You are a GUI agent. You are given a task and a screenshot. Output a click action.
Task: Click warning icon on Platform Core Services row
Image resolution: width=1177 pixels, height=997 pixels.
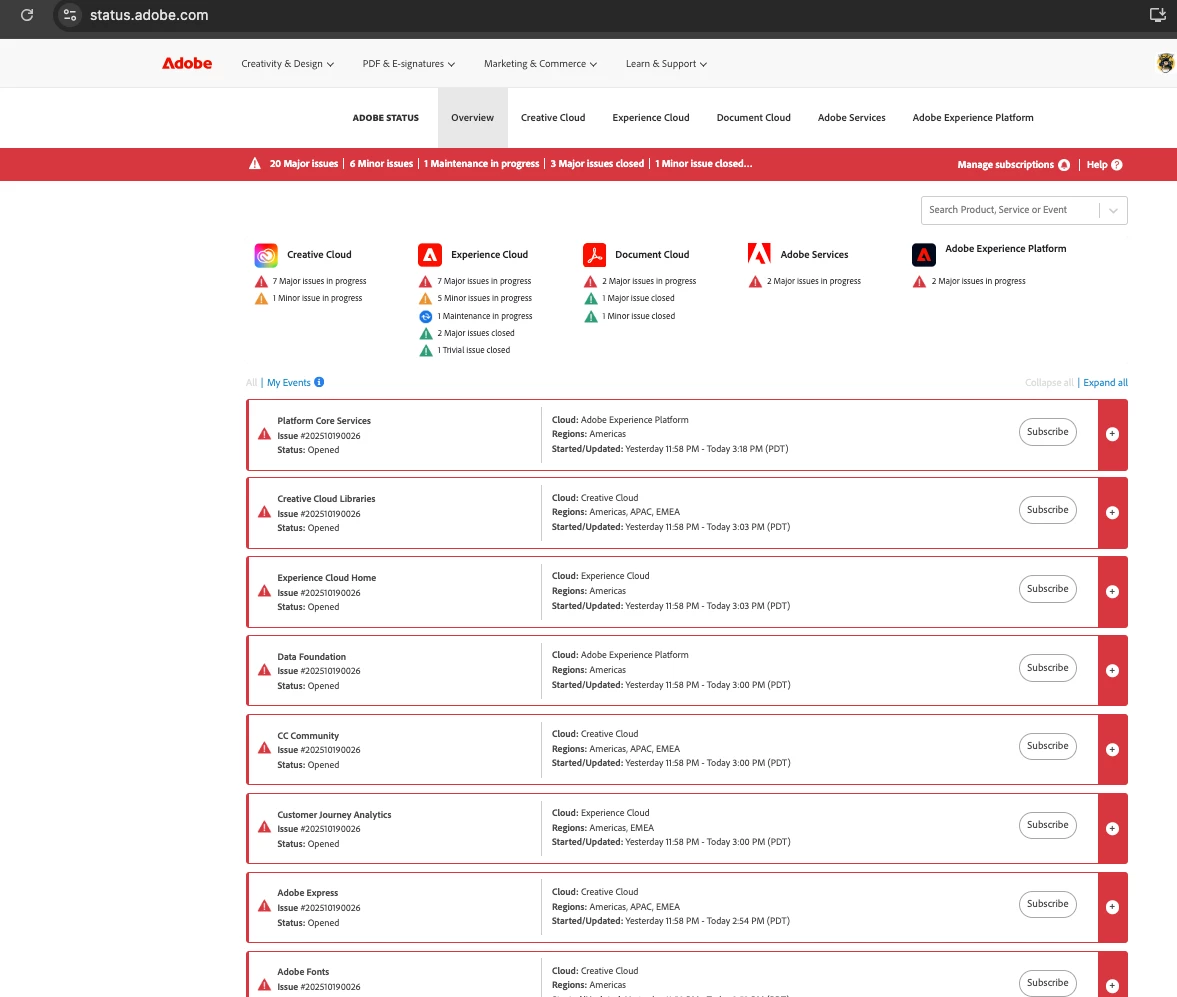point(264,435)
